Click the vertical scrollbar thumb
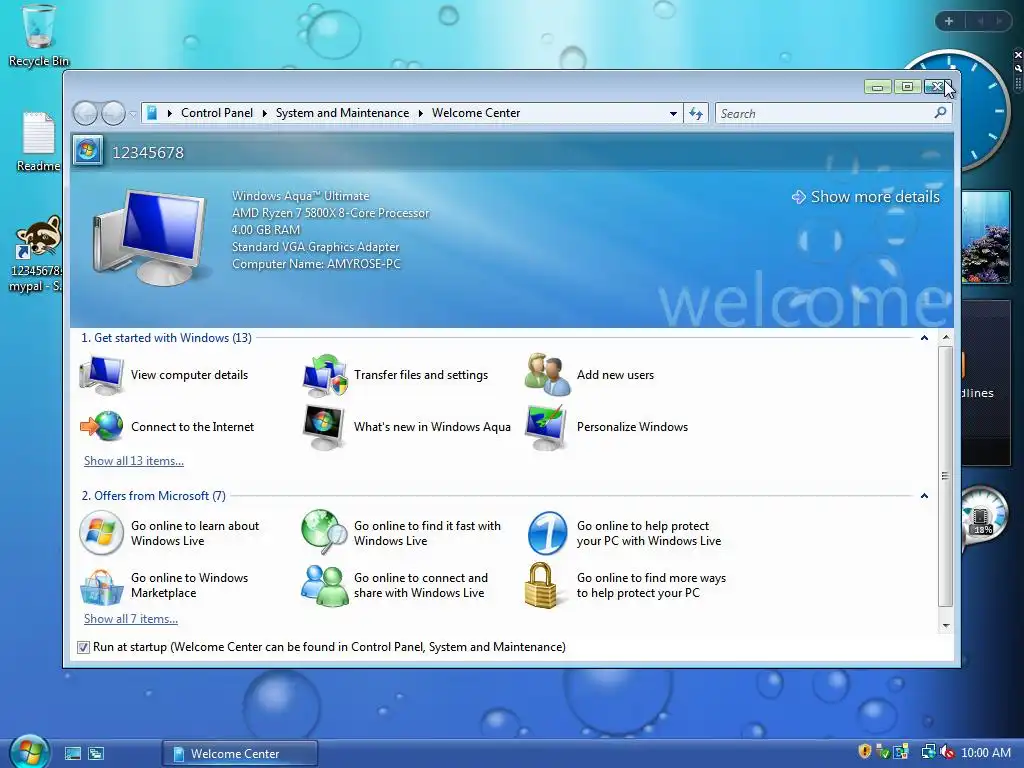1024x768 pixels. coord(945,476)
